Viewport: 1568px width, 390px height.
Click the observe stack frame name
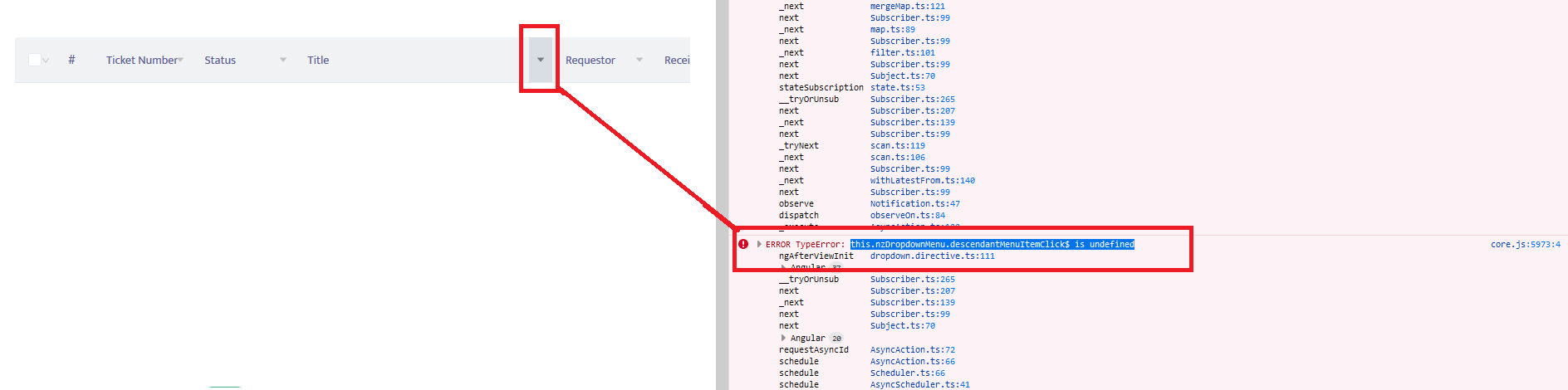coord(796,203)
